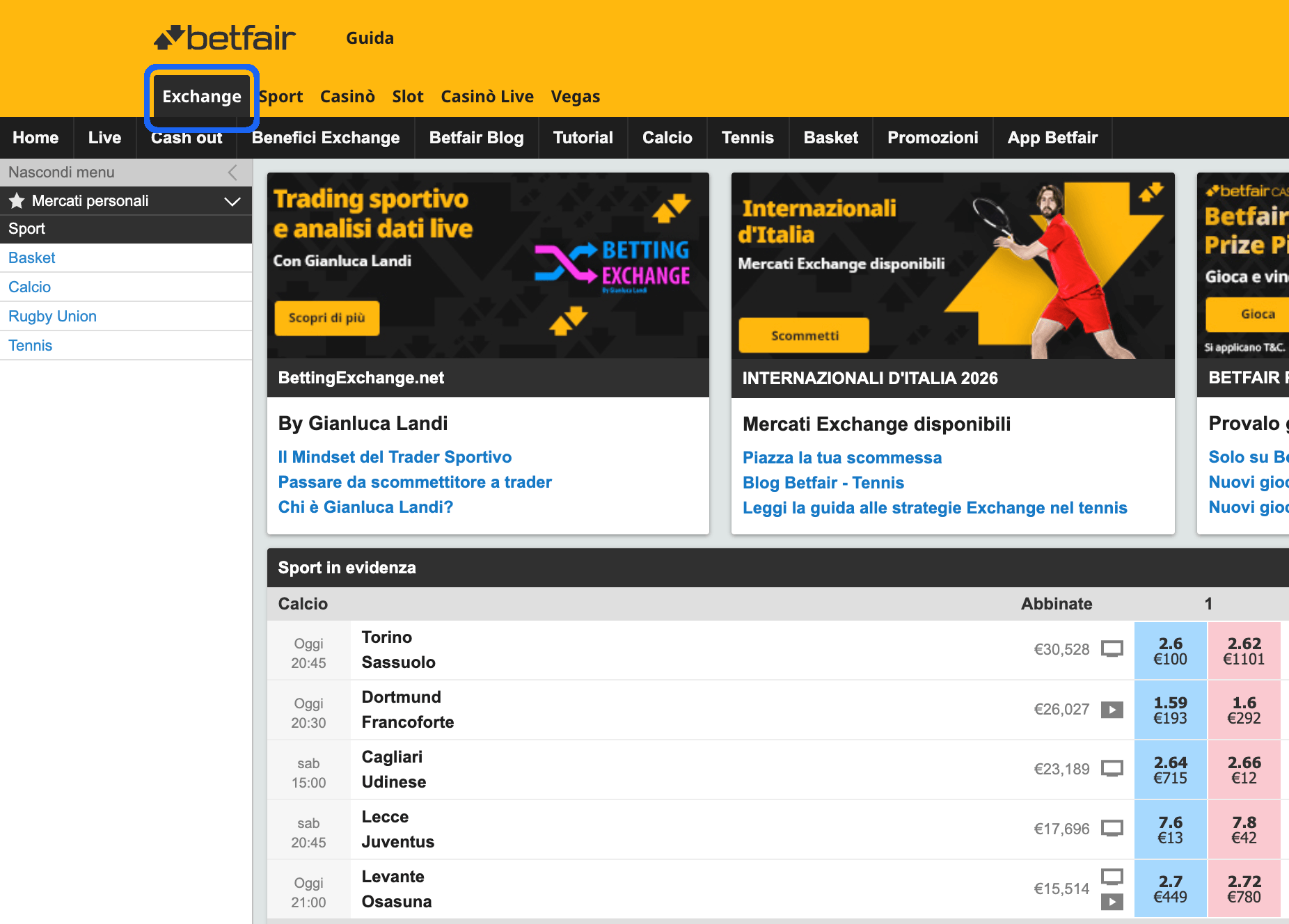
Task: Lay Lecce at 7.8 odds
Action: click(1244, 829)
